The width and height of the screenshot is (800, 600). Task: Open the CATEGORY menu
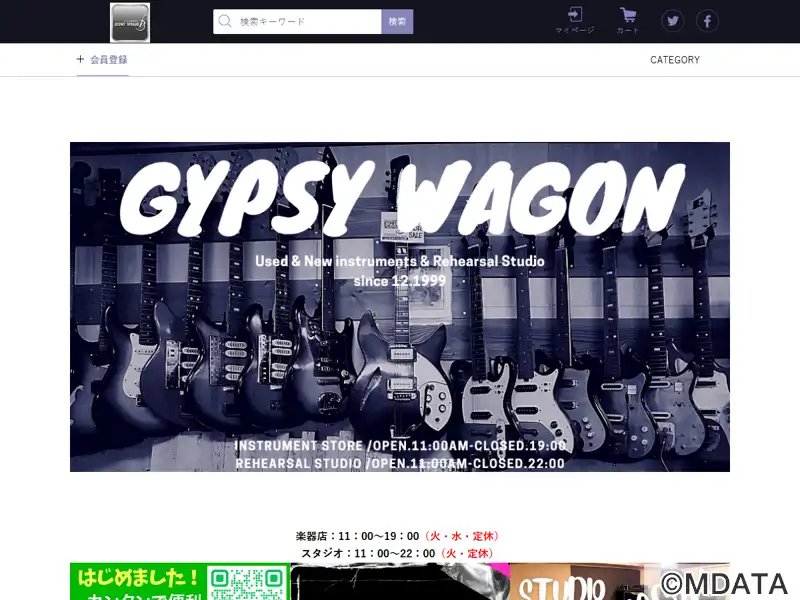click(675, 60)
